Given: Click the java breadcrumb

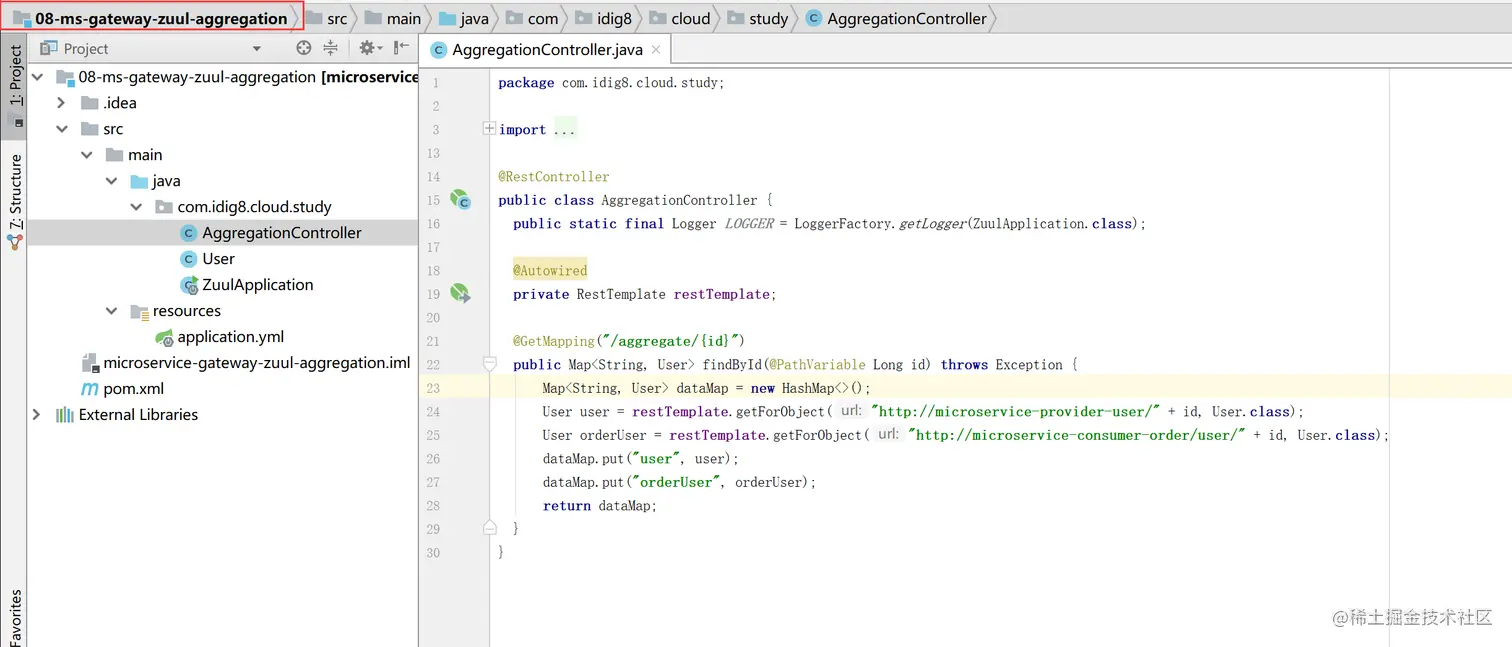Looking at the screenshot, I should pos(464,18).
